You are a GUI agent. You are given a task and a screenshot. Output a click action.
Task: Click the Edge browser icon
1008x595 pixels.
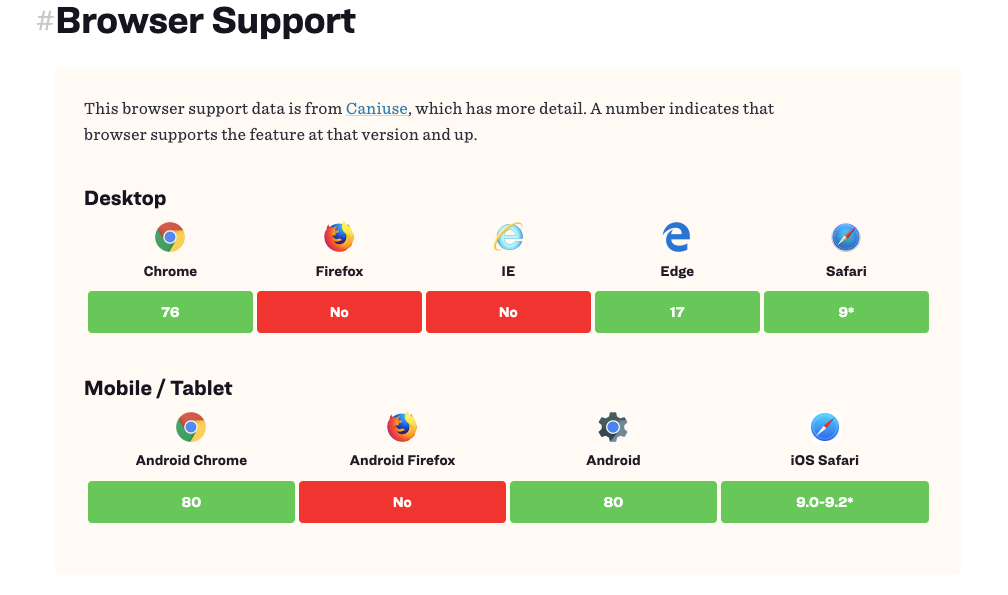[x=677, y=237]
